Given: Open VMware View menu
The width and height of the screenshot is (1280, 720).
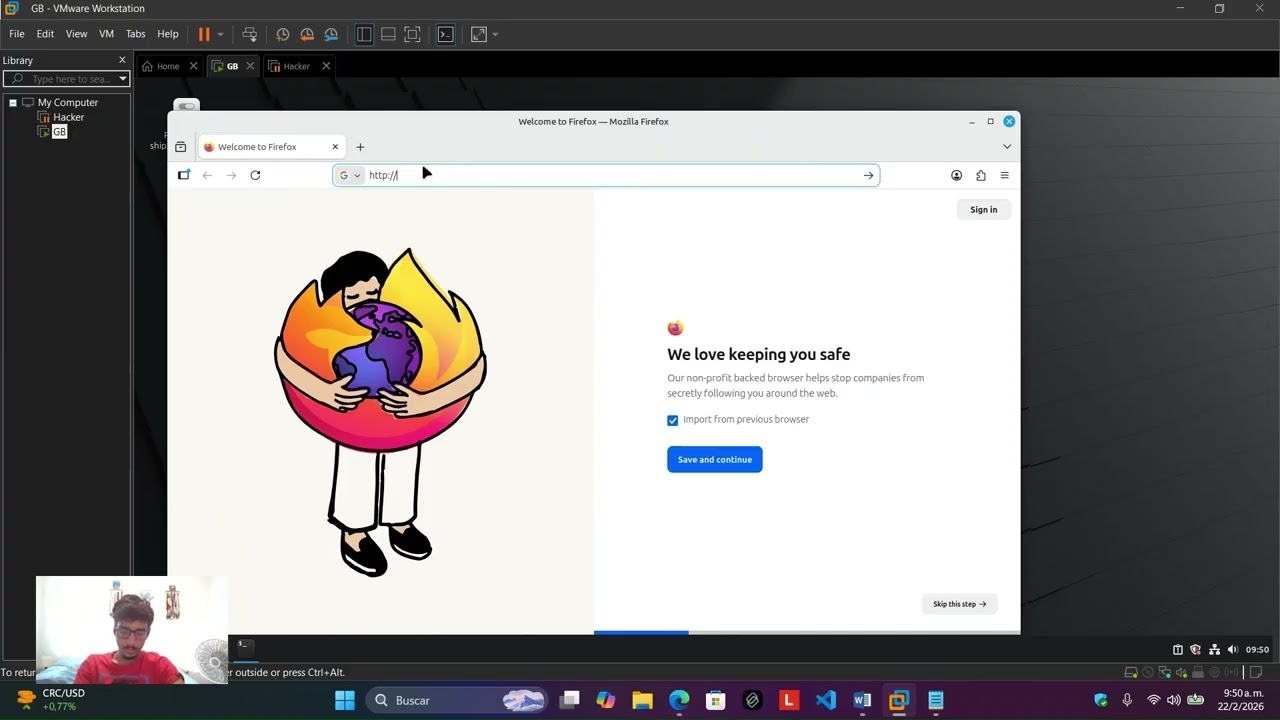Looking at the screenshot, I should click(77, 34).
